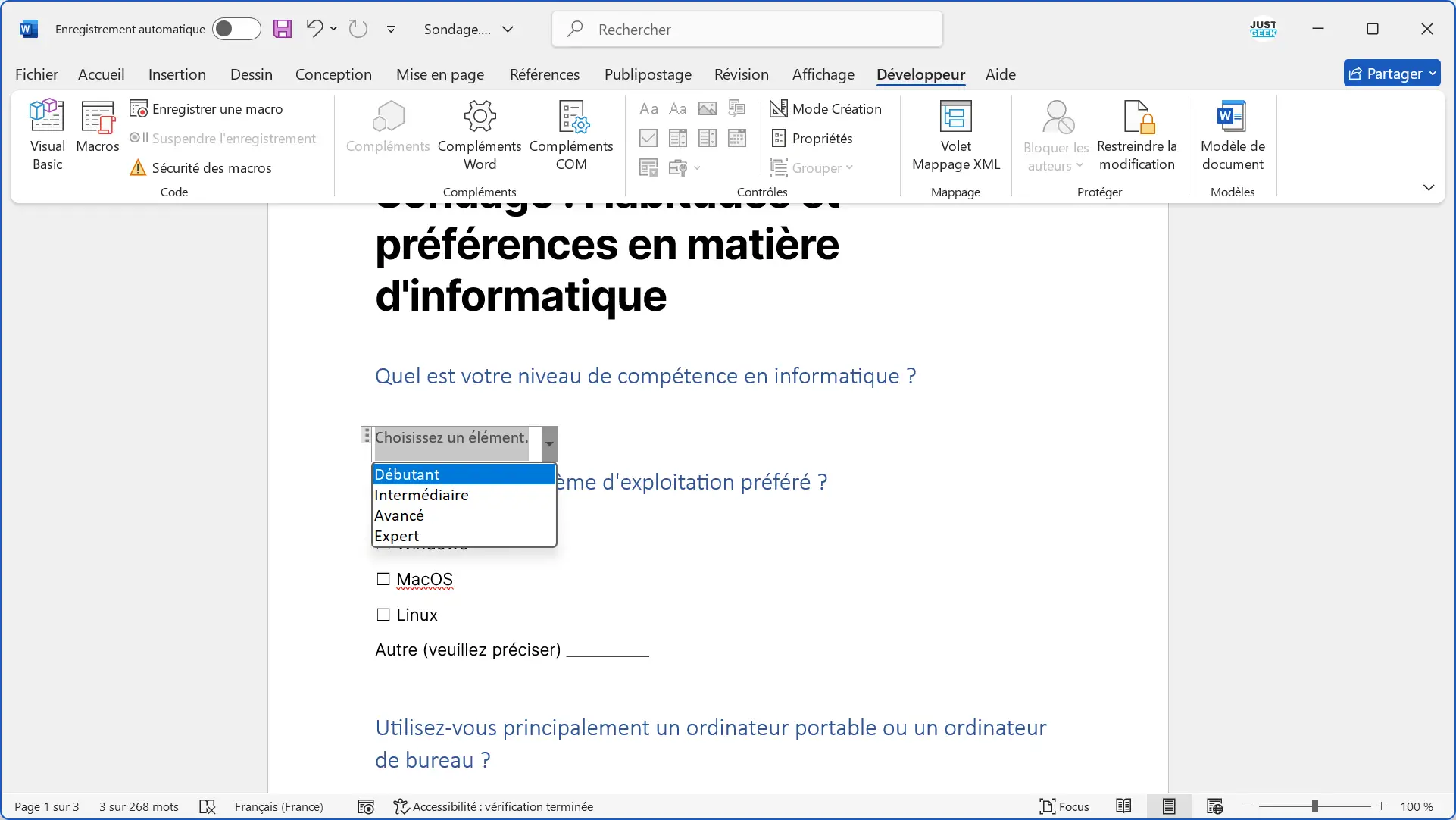Click the content control handle
Screen dimensions: 1456x820
(366, 435)
